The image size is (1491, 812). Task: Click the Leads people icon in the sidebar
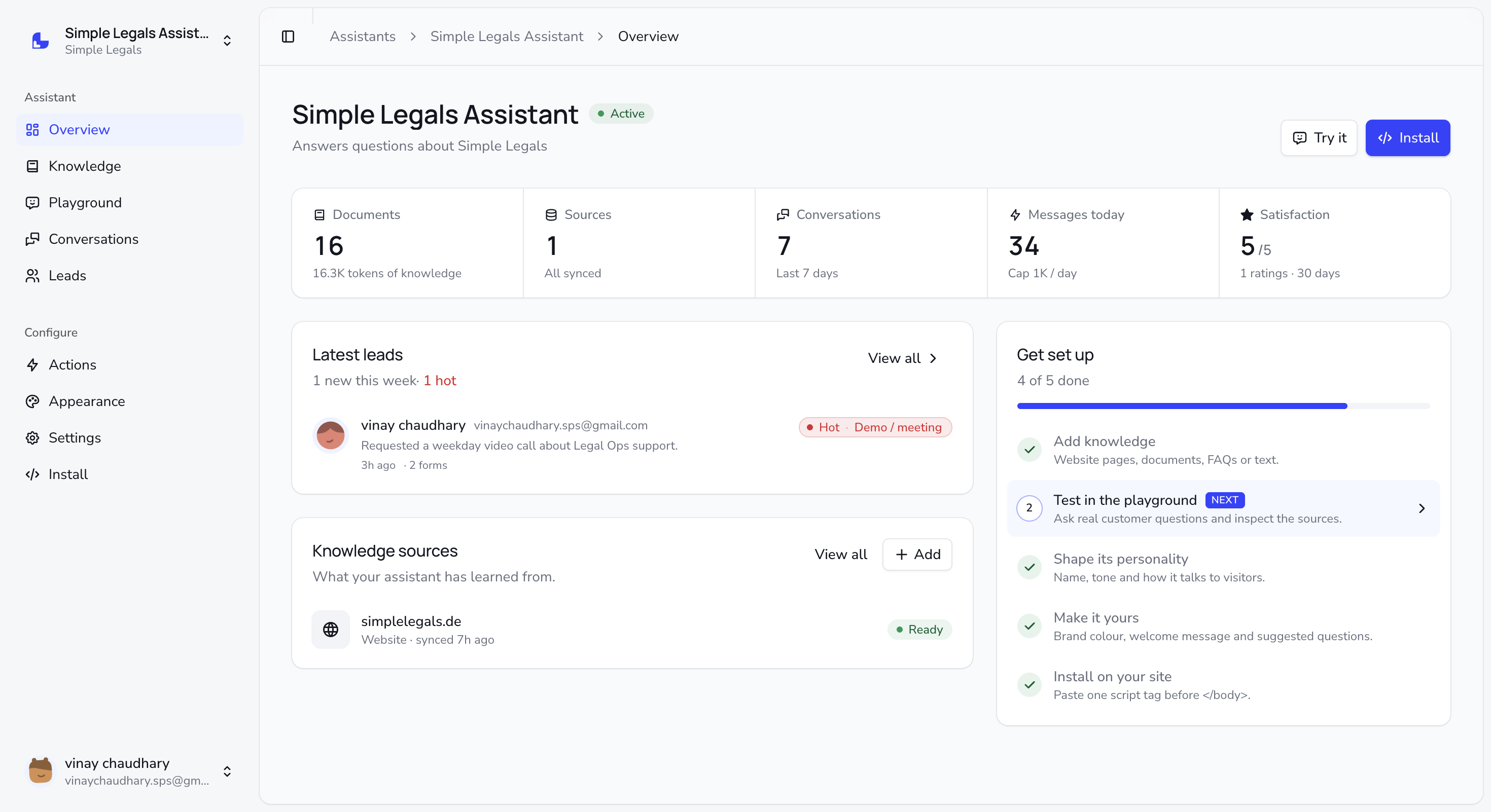click(x=32, y=275)
